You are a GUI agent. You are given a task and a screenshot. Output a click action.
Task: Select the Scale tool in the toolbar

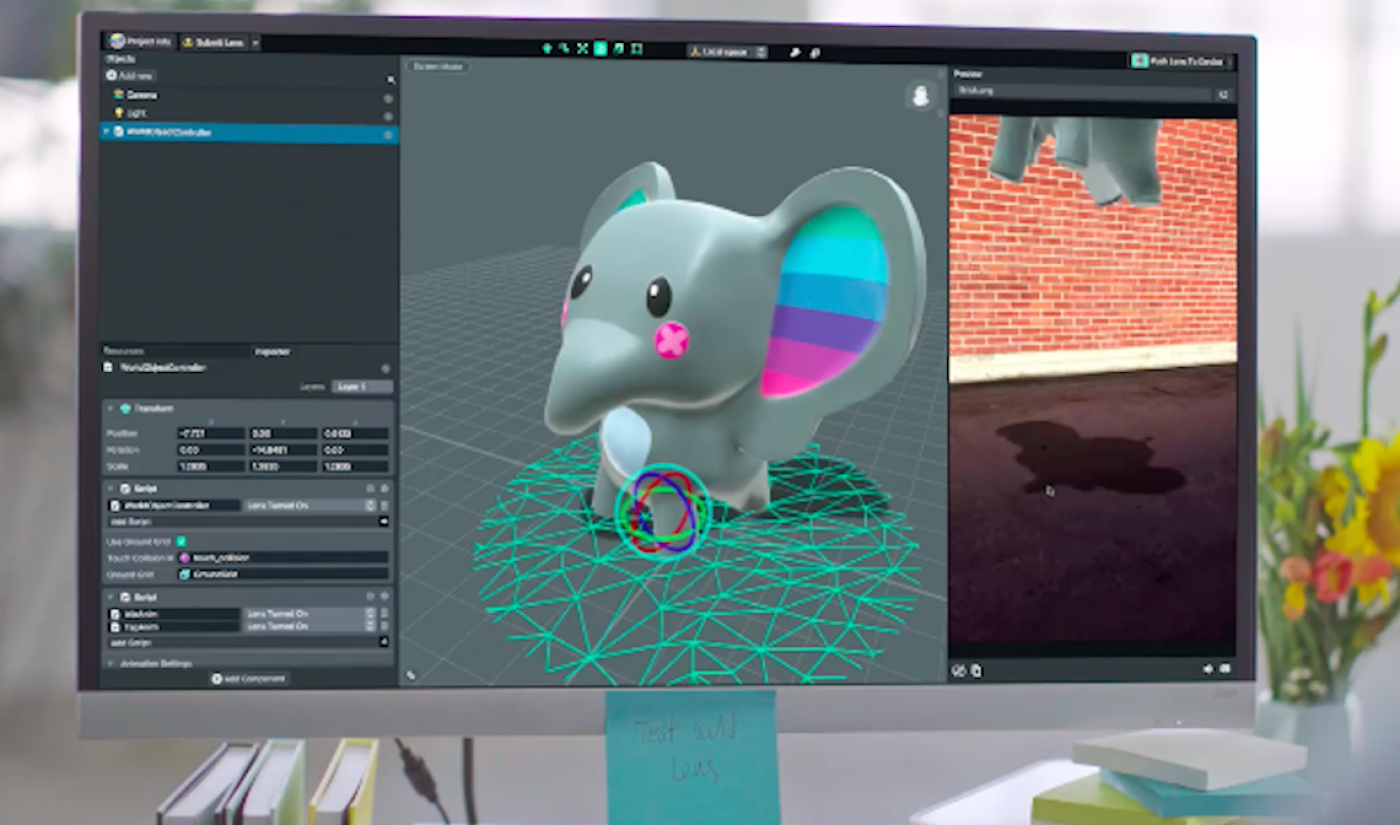[583, 49]
